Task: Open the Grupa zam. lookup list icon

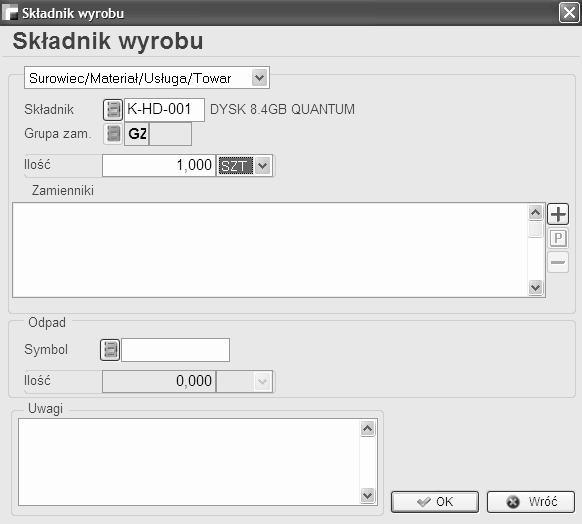Action: [x=113, y=134]
